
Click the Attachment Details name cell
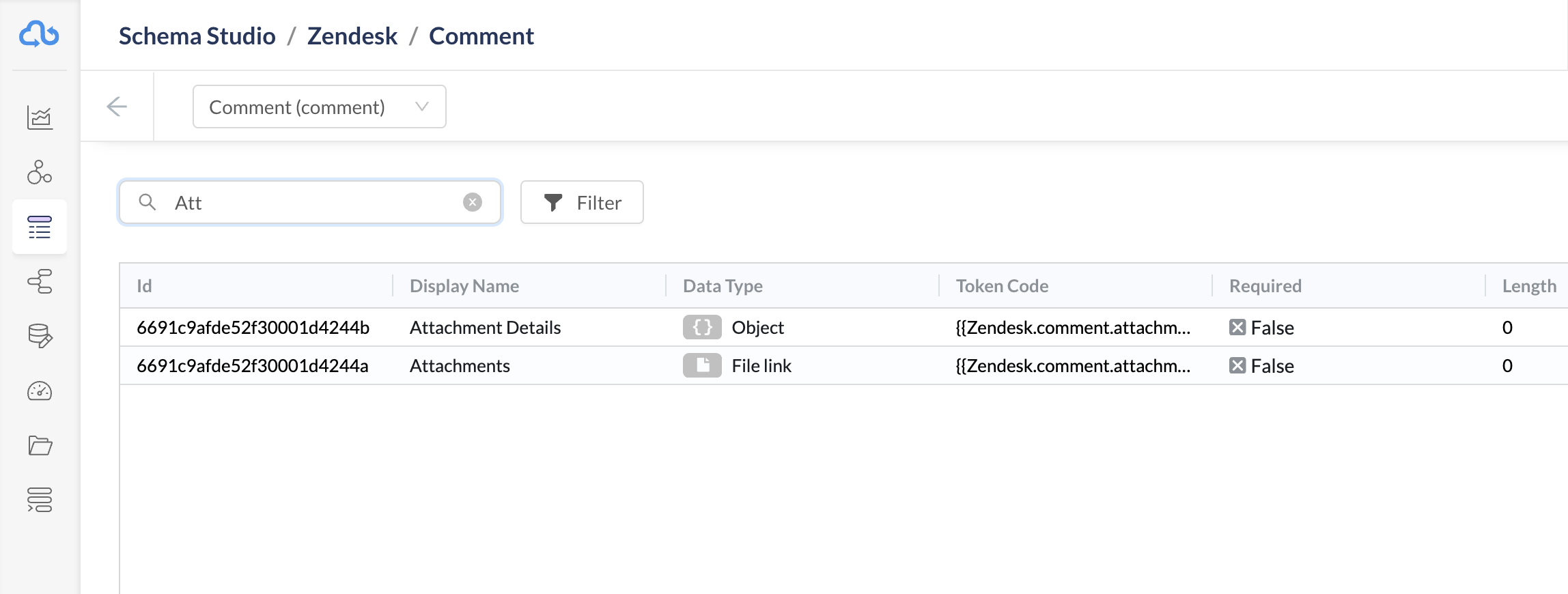tap(485, 328)
